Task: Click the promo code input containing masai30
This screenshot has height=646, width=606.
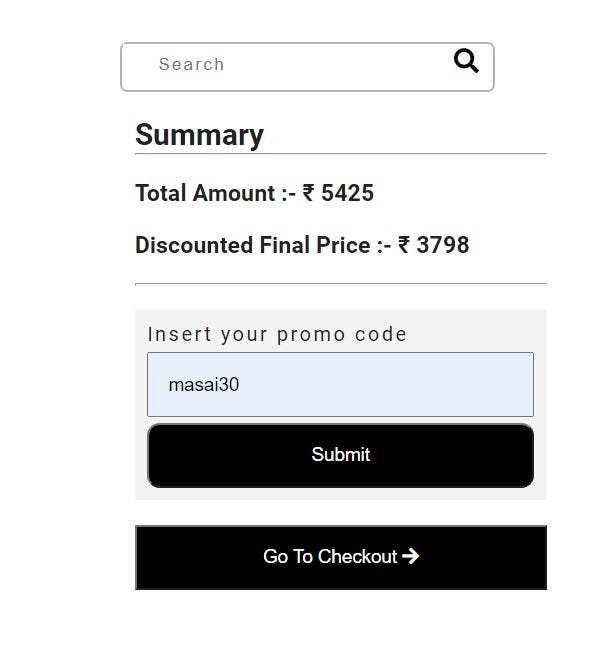Action: point(340,384)
